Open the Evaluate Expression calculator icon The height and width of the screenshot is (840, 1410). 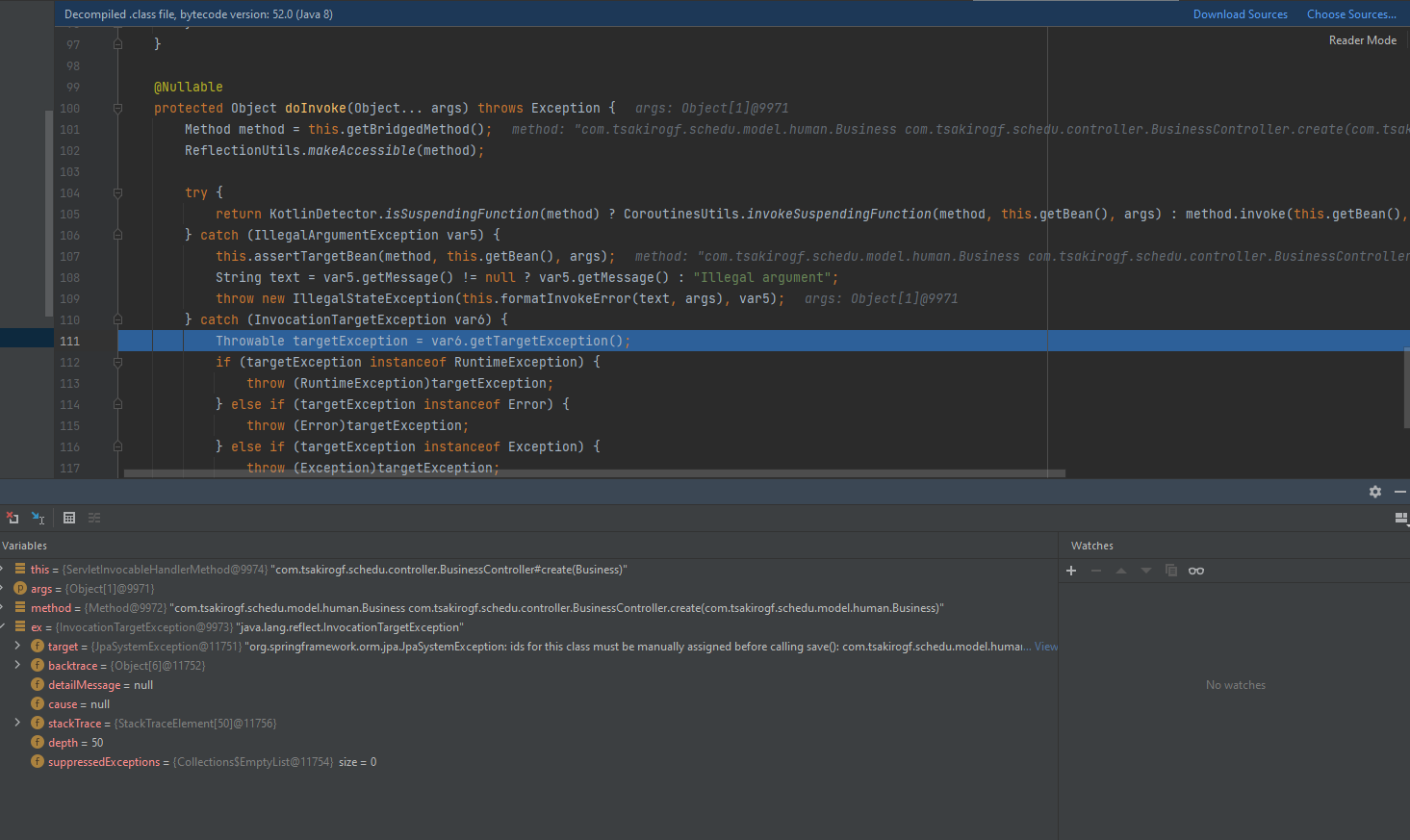(69, 518)
